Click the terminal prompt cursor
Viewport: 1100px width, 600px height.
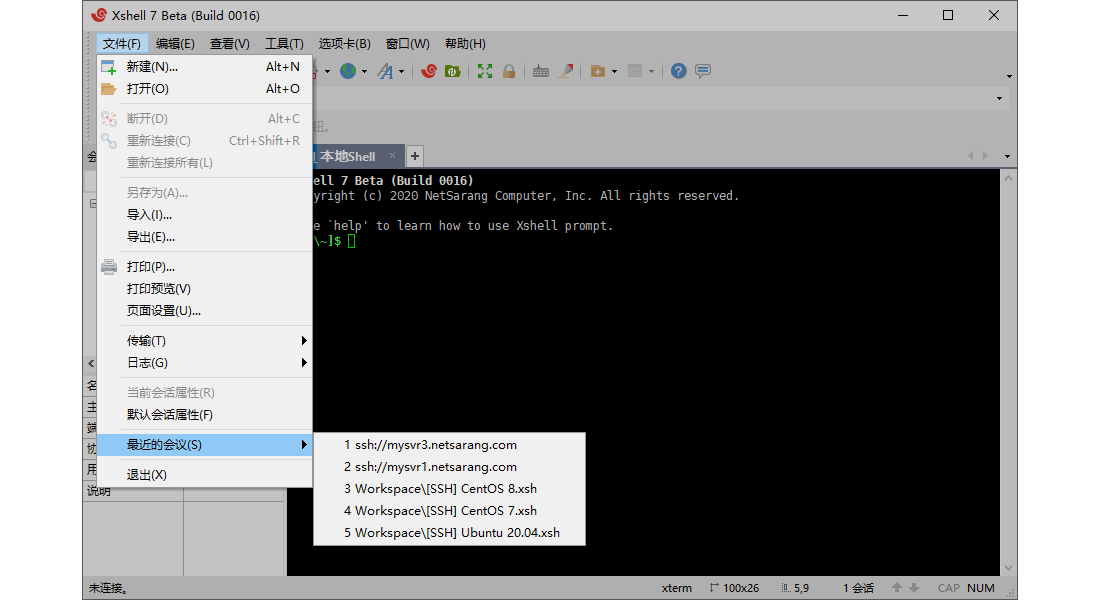pyautogui.click(x=351, y=241)
